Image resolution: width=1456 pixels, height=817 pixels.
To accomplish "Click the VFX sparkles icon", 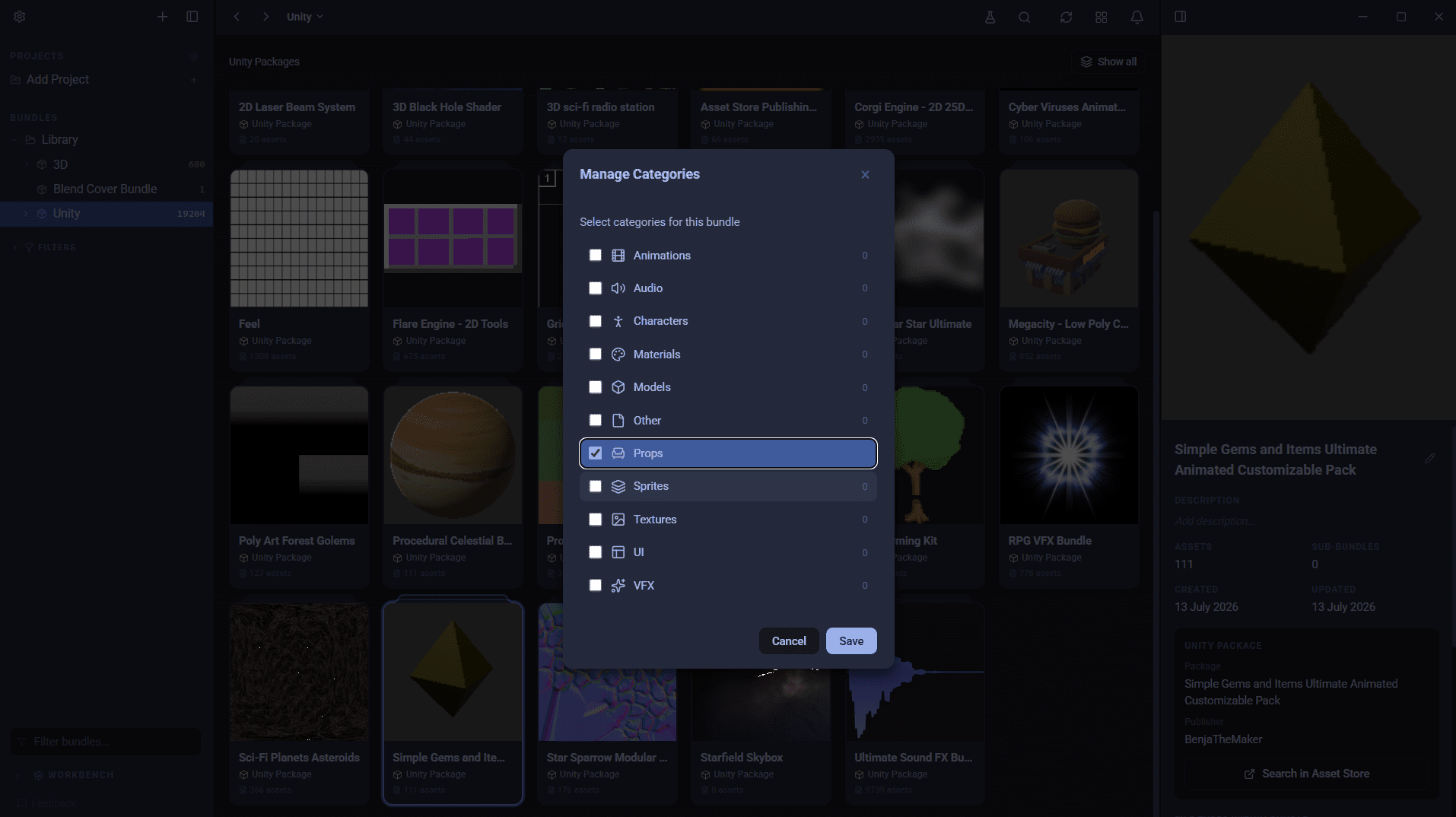I will tap(618, 586).
